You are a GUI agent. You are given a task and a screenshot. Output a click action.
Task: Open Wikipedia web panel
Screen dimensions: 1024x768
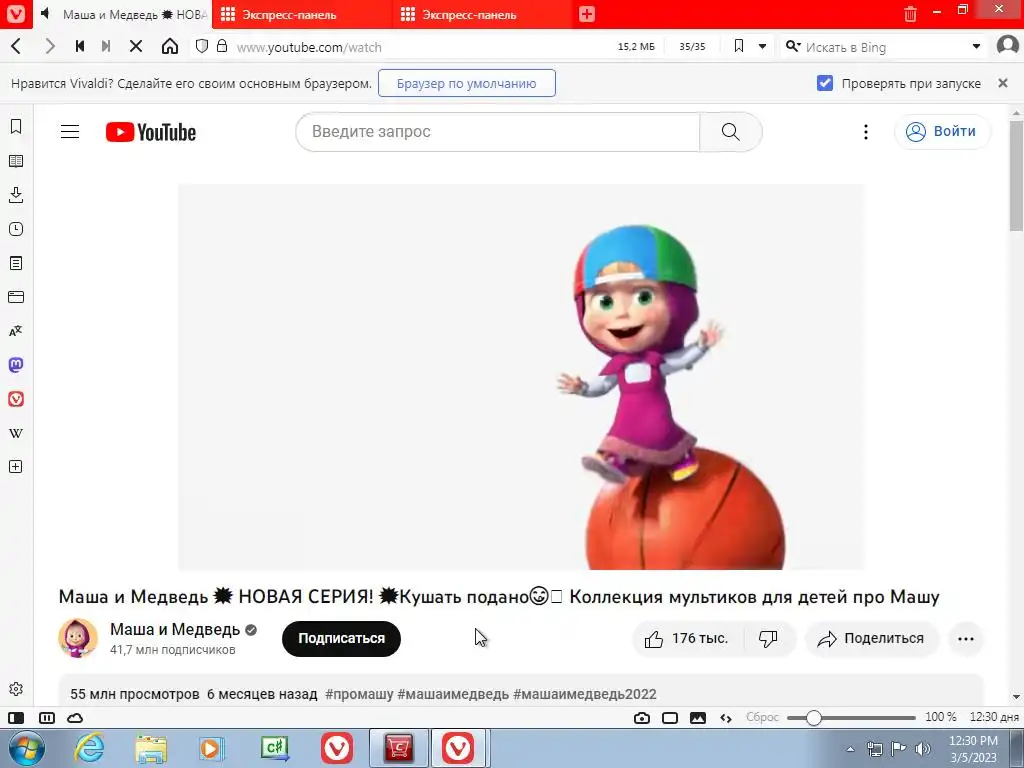click(x=16, y=433)
